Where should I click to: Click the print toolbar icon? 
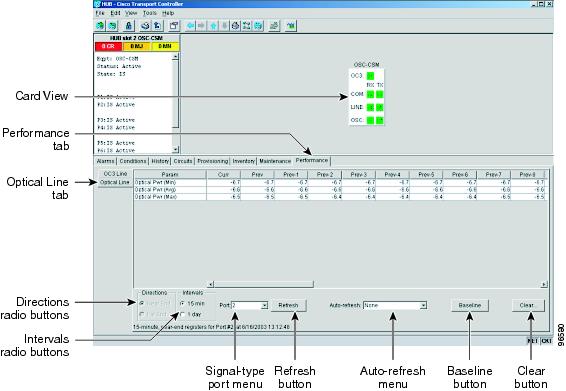pos(145,26)
